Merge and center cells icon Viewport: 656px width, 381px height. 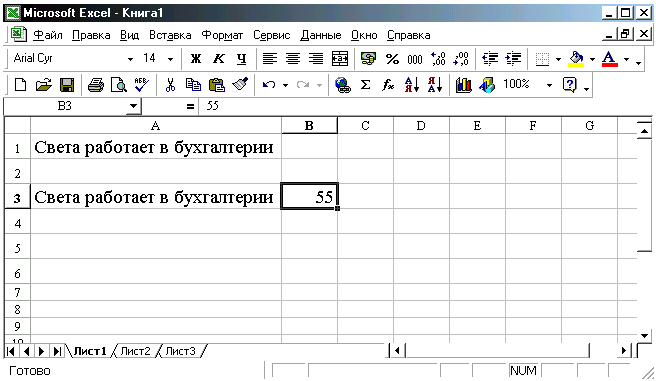(339, 59)
